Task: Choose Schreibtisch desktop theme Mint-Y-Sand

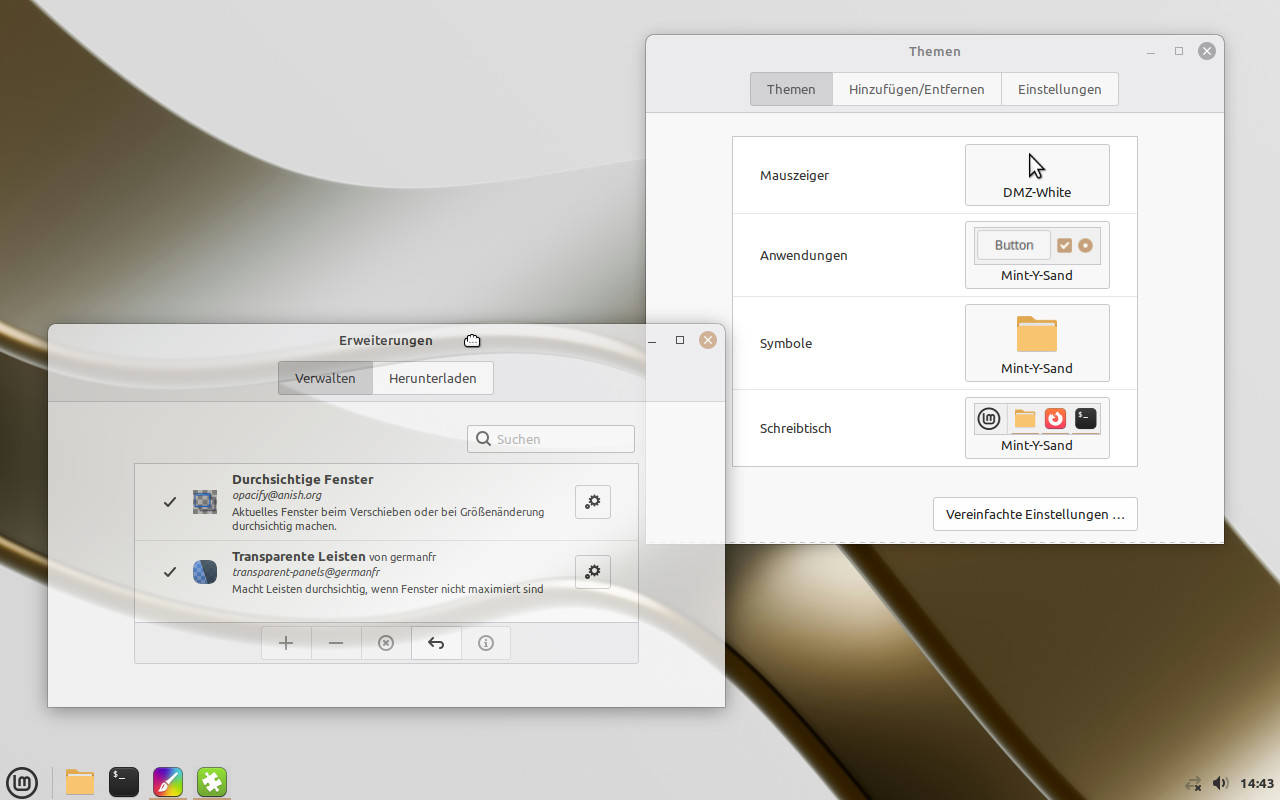Action: (x=1037, y=428)
